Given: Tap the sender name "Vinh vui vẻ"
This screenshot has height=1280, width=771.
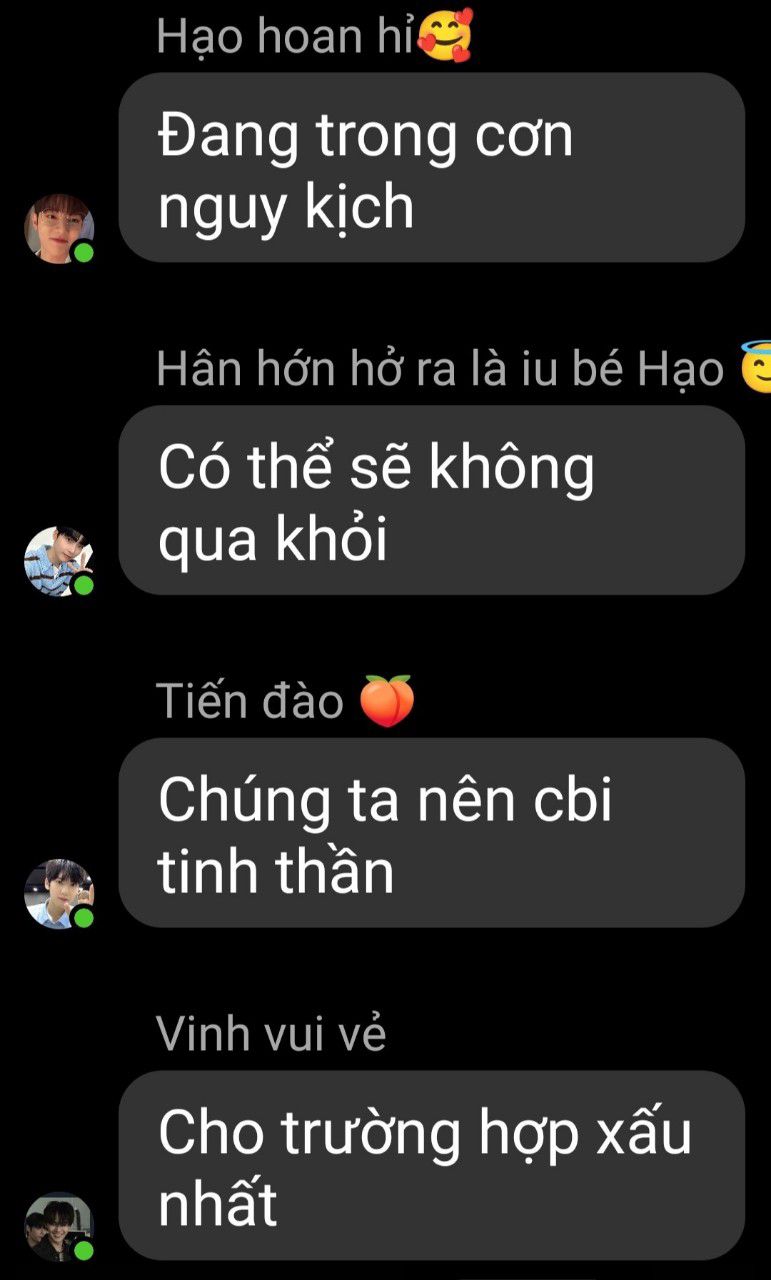Looking at the screenshot, I should (271, 1034).
